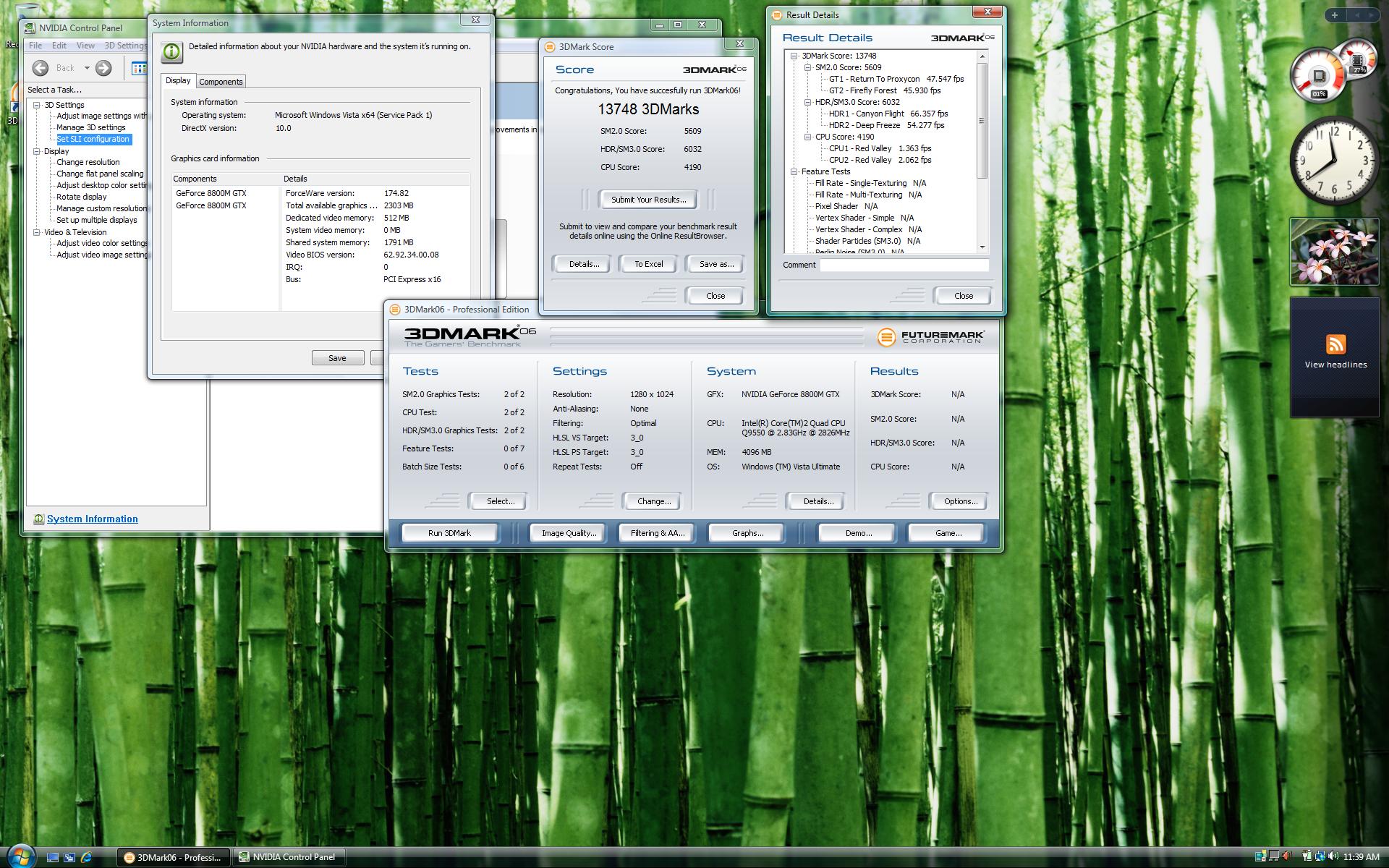Click the 3DMark06 Professional Edition title icon
Viewport: 1389px width, 868px height.
coord(395,309)
